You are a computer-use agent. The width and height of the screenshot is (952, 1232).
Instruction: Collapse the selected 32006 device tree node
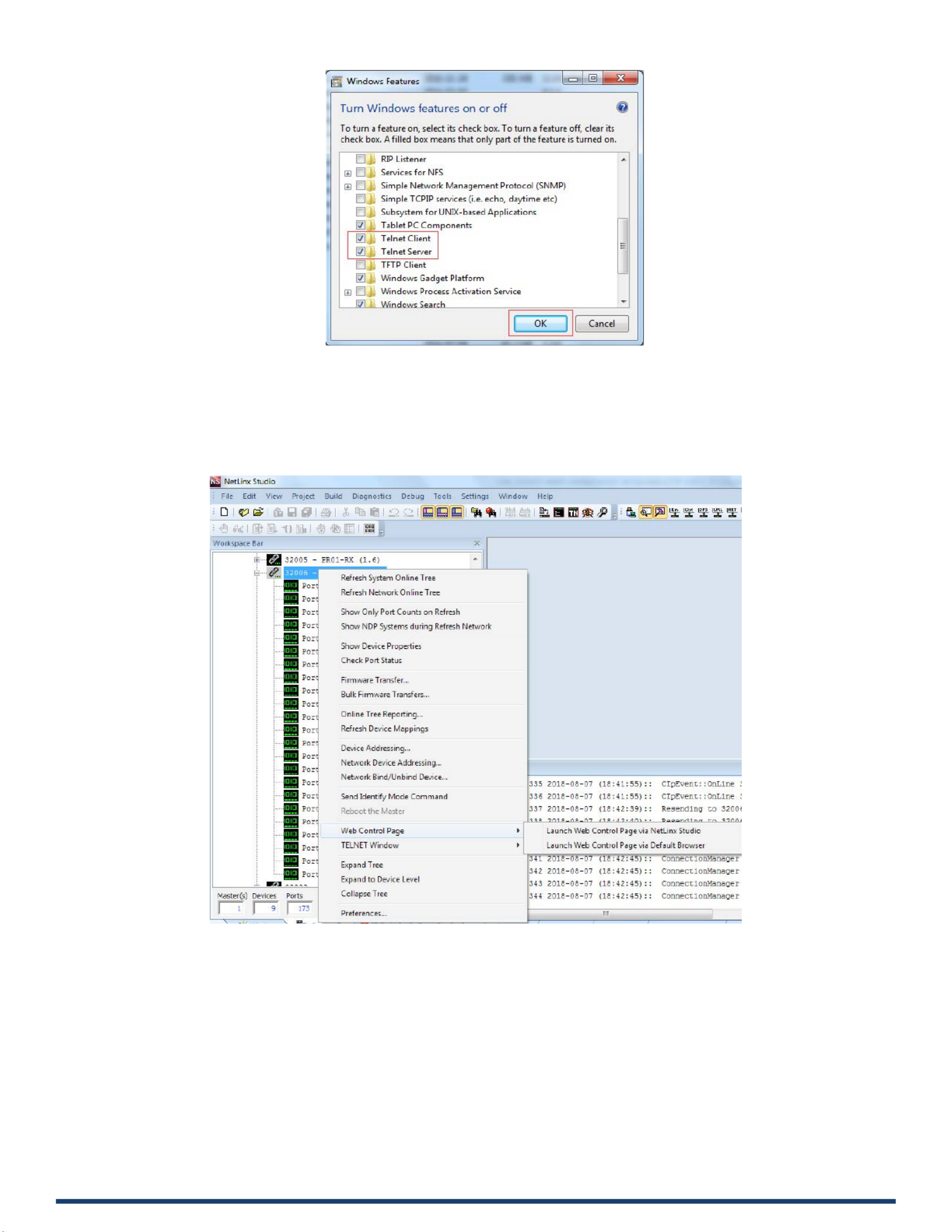(257, 573)
